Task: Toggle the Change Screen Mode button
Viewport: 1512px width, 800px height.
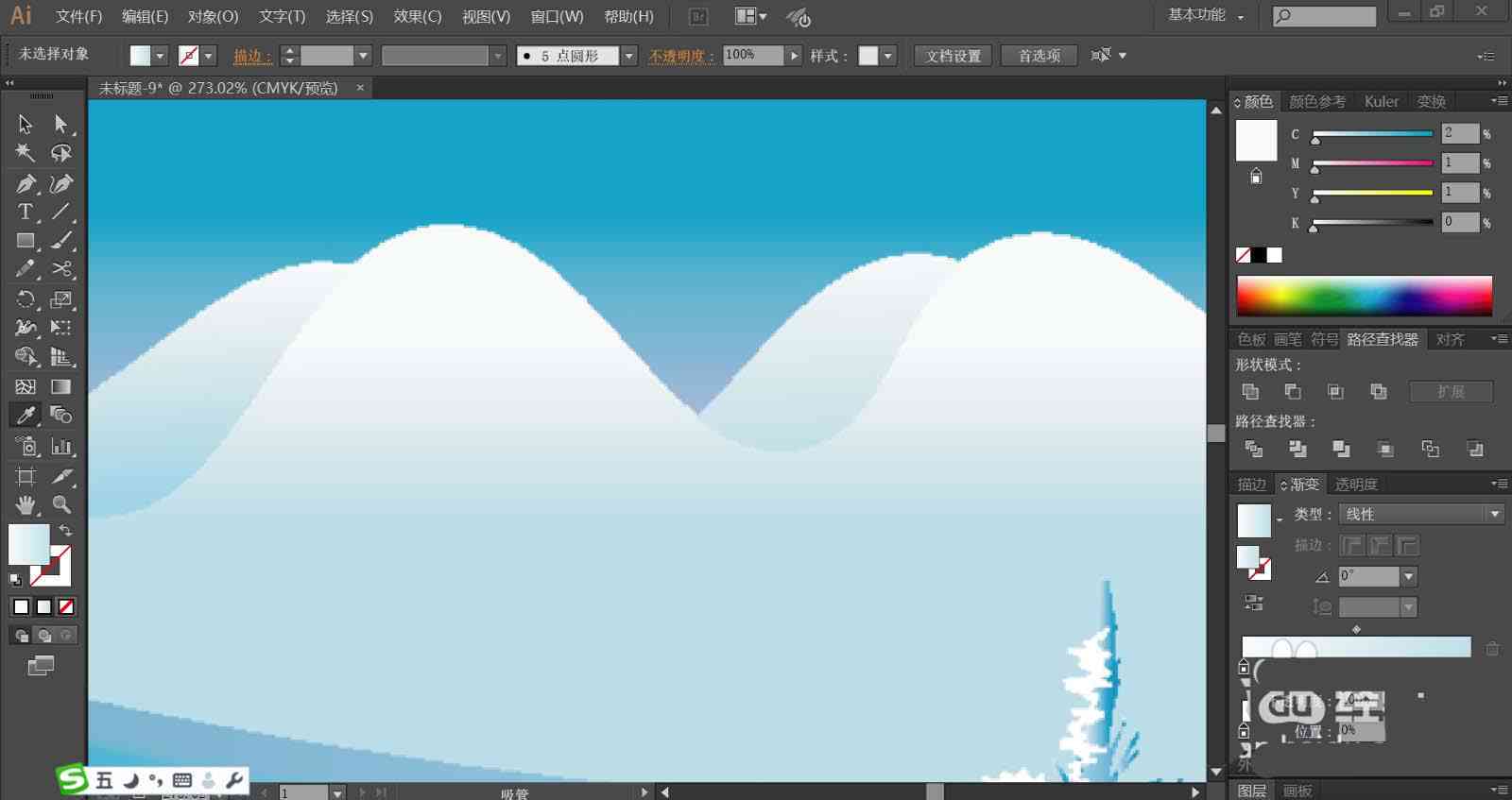Action: point(41,666)
